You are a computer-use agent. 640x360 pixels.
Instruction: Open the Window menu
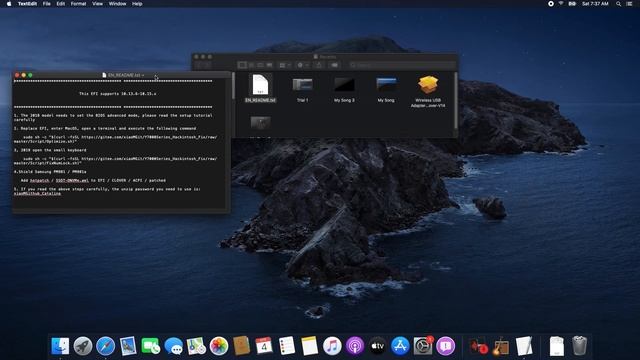click(x=118, y=4)
